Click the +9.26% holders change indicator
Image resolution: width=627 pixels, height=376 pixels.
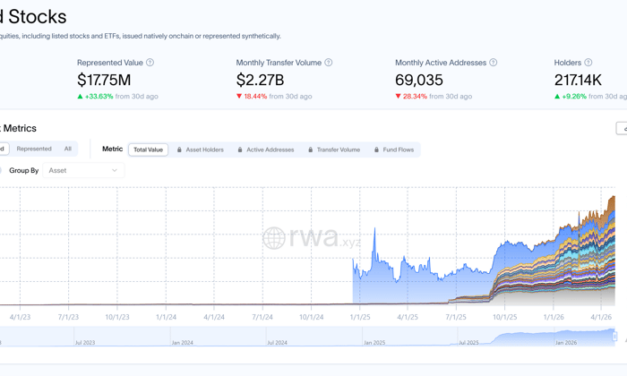click(571, 96)
